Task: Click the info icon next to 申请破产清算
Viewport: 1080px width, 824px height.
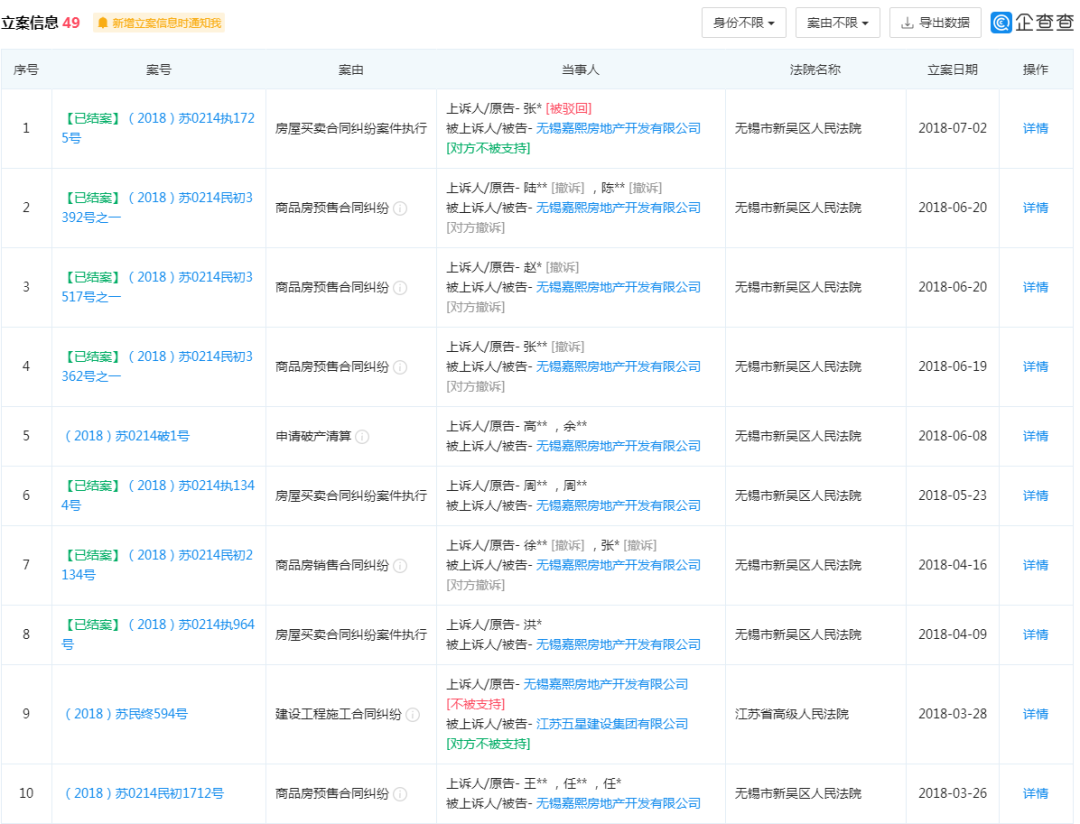Action: [362, 436]
